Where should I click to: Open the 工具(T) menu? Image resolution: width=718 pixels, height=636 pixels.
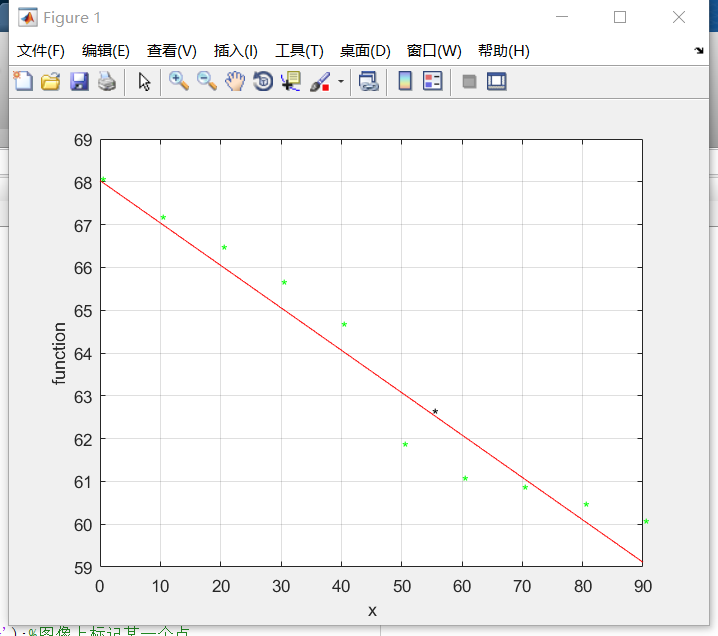click(x=299, y=50)
